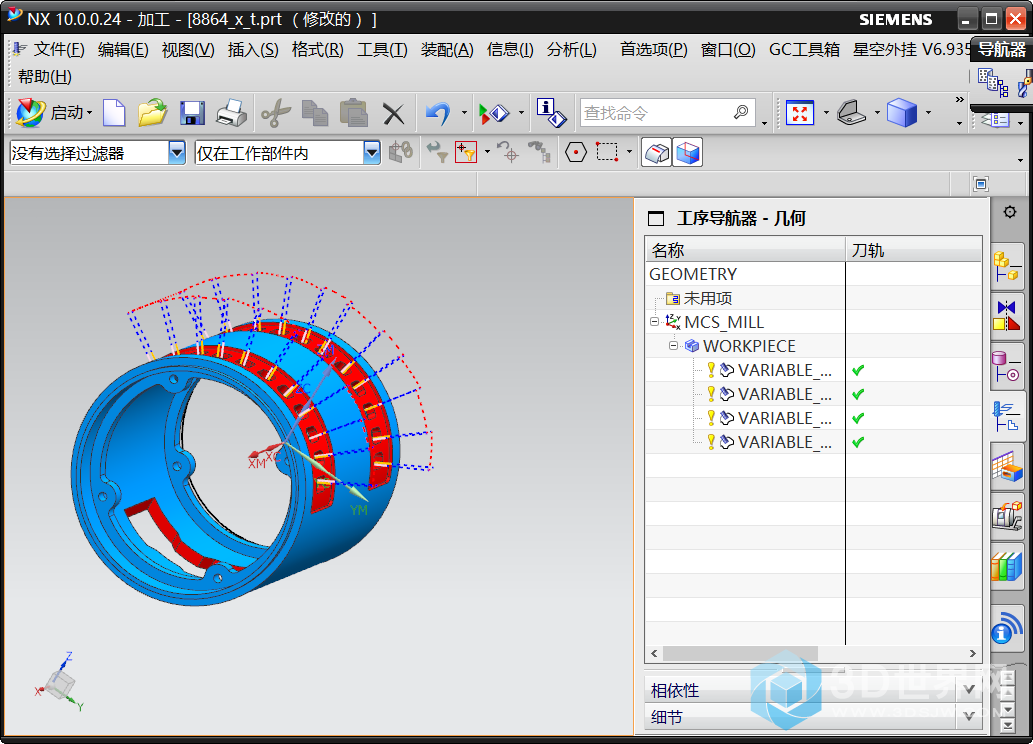Click the navigator horizontal scrollbar thumb
The height and width of the screenshot is (744, 1033).
click(740, 653)
